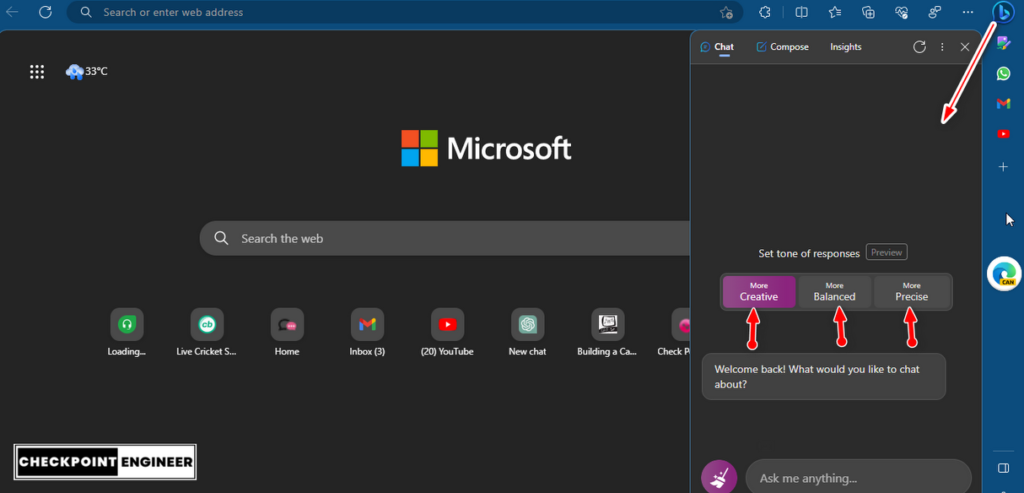
Task: Click the Welcome back chat message
Action: pyautogui.click(x=824, y=377)
